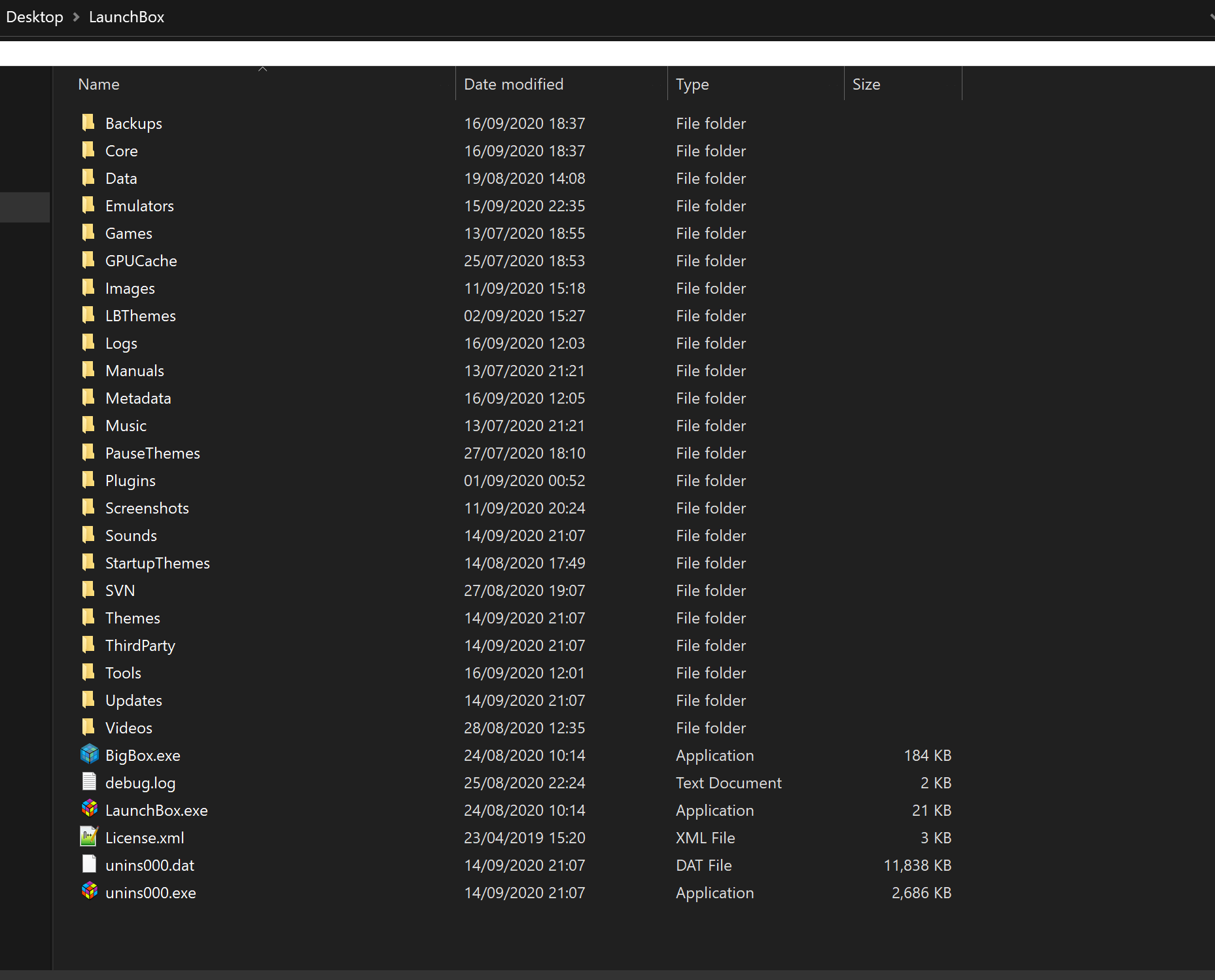Click the date 23/04/2019 15:20
Viewport: 1215px width, 980px height.
525,838
